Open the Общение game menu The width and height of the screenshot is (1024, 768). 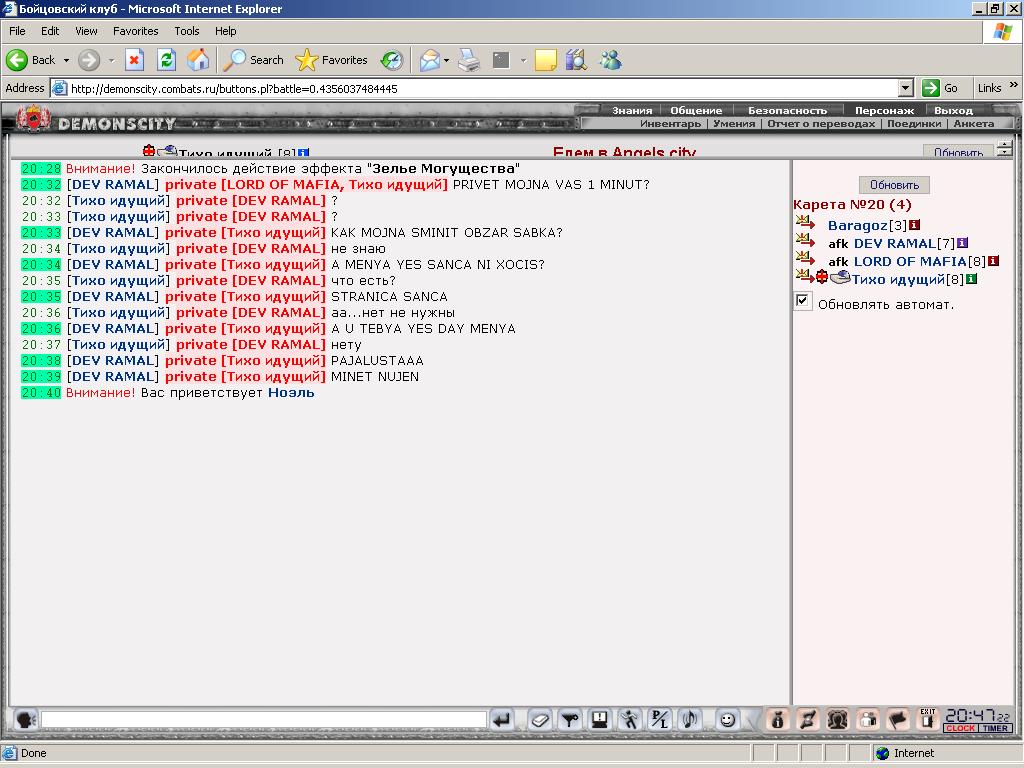point(696,110)
